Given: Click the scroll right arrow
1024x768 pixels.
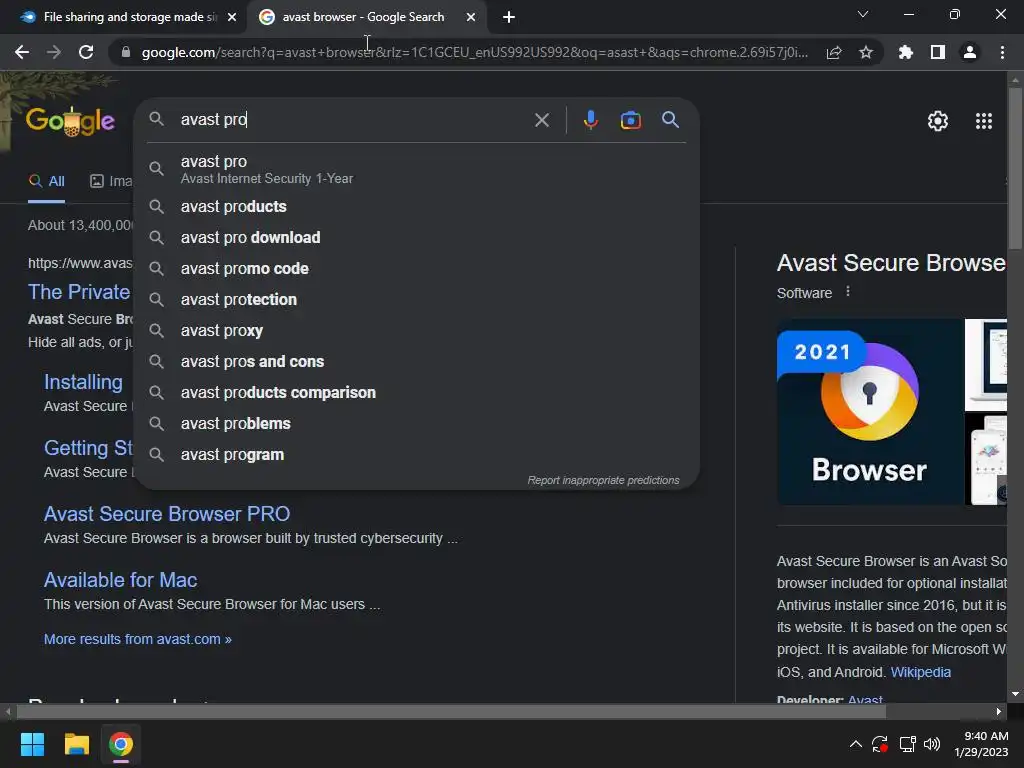Looking at the screenshot, I should [999, 711].
